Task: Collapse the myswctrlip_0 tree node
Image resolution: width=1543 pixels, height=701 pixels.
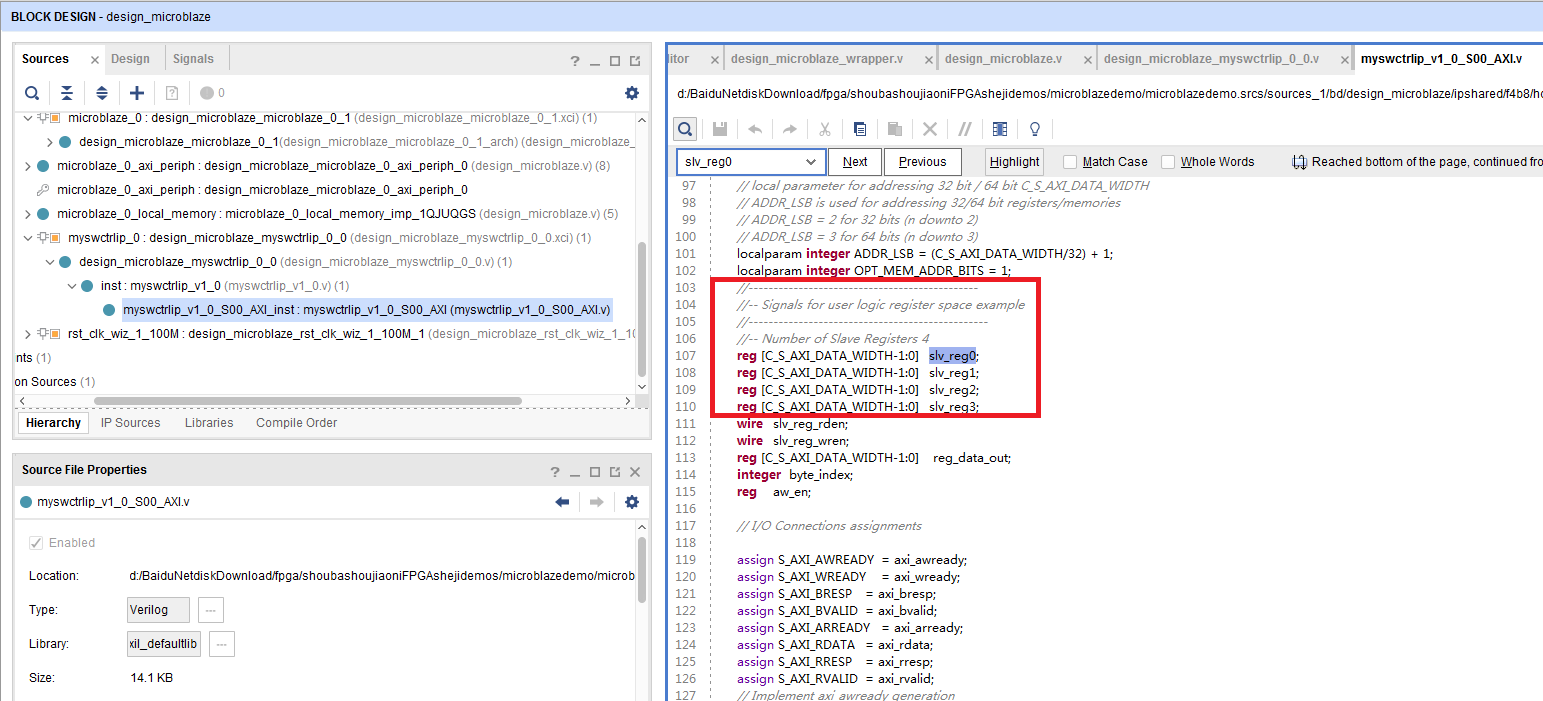Action: coord(28,238)
